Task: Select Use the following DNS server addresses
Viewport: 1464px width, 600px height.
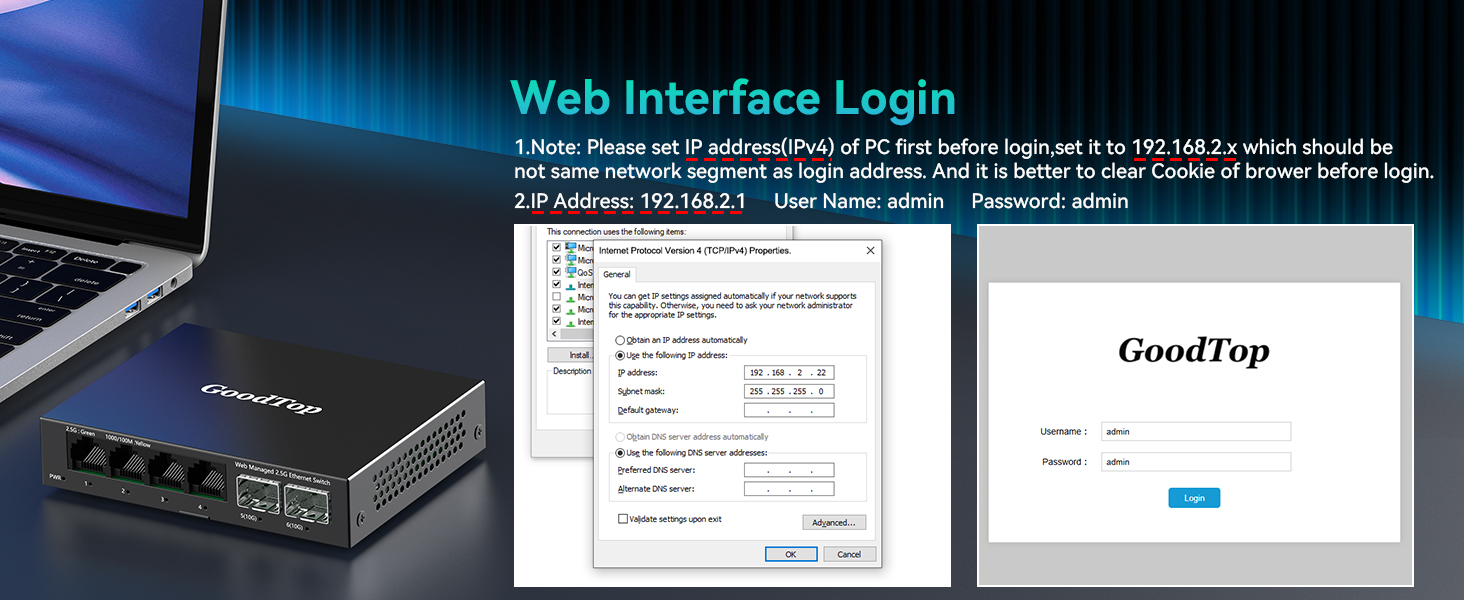Action: tap(620, 453)
